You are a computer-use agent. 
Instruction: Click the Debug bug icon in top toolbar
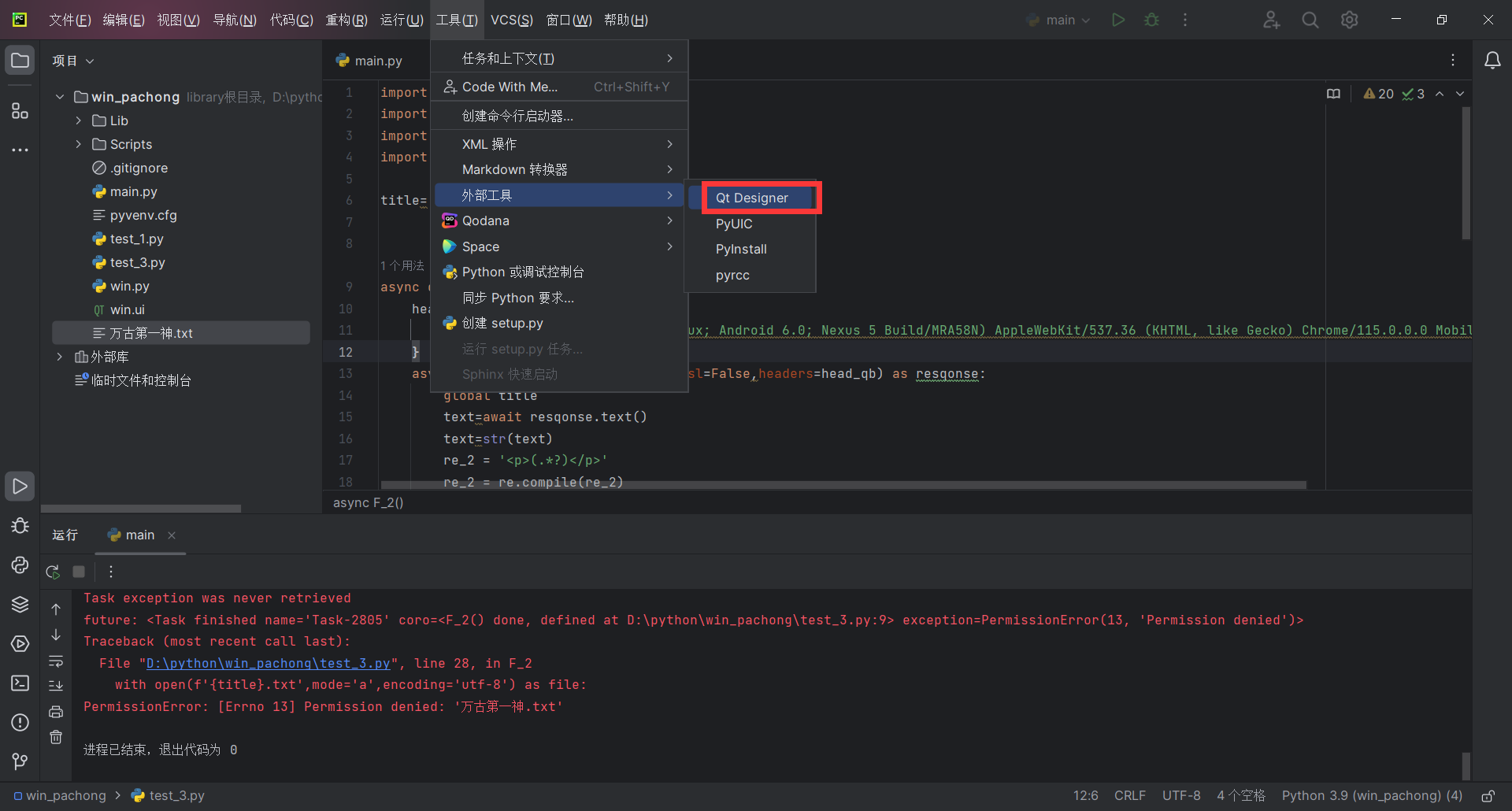click(x=1151, y=20)
